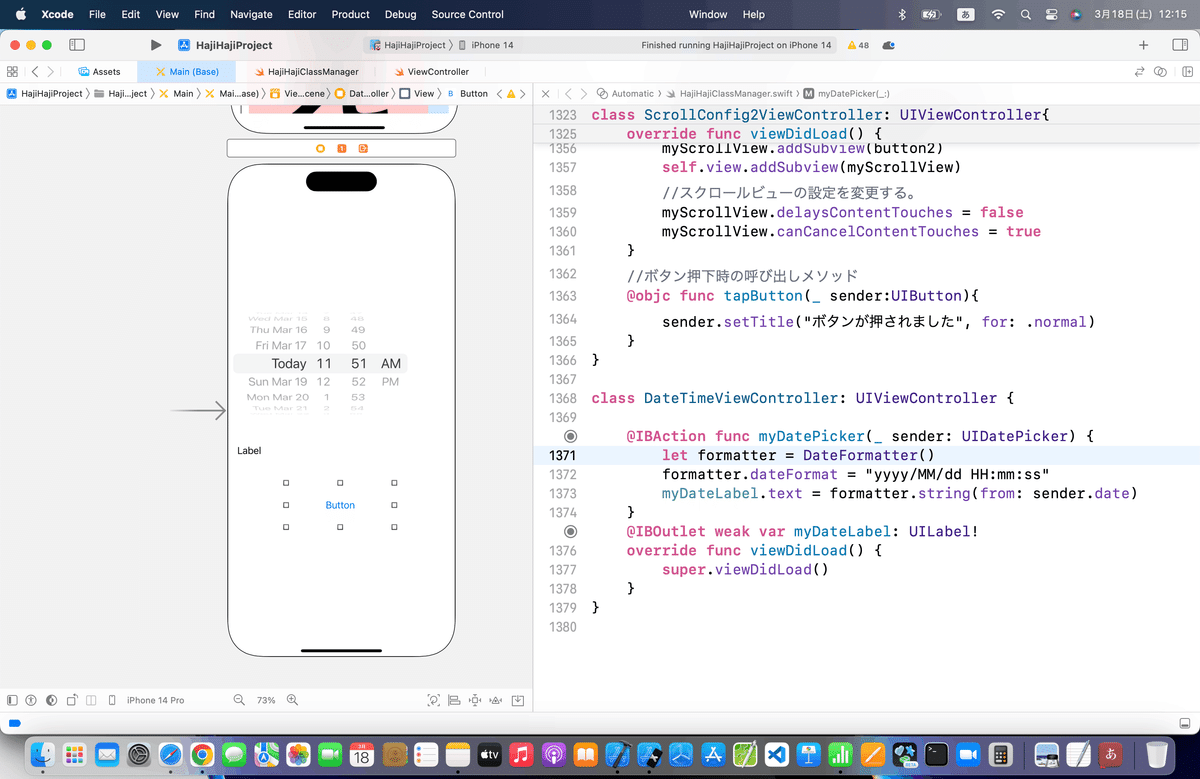Toggle the inspectors panel at top right
1200x779 pixels.
(x=1178, y=45)
